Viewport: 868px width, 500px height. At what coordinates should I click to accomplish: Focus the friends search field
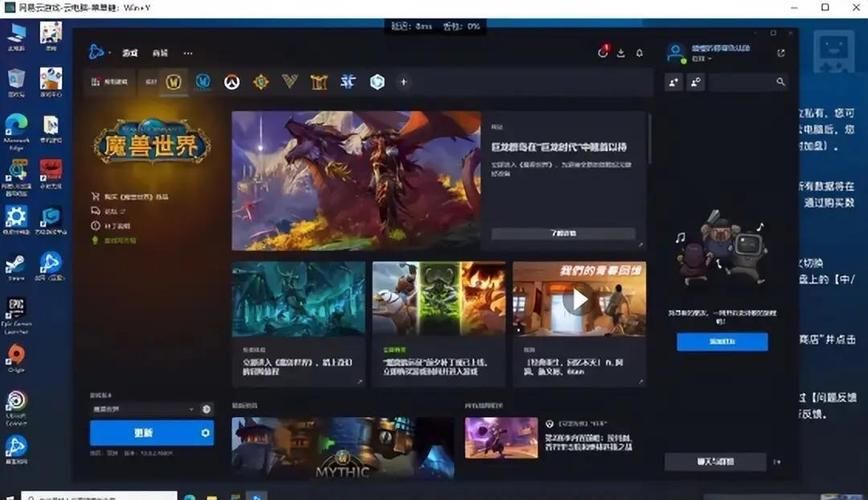(748, 82)
